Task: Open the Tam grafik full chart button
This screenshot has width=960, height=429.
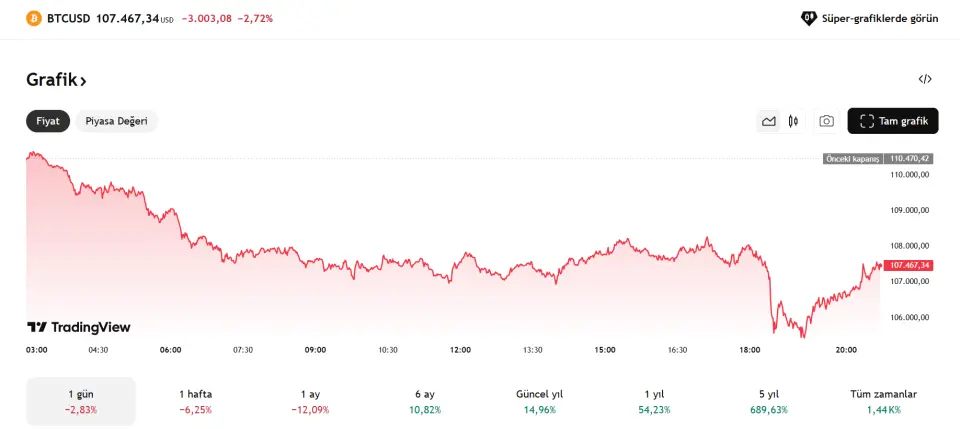Action: 893,121
